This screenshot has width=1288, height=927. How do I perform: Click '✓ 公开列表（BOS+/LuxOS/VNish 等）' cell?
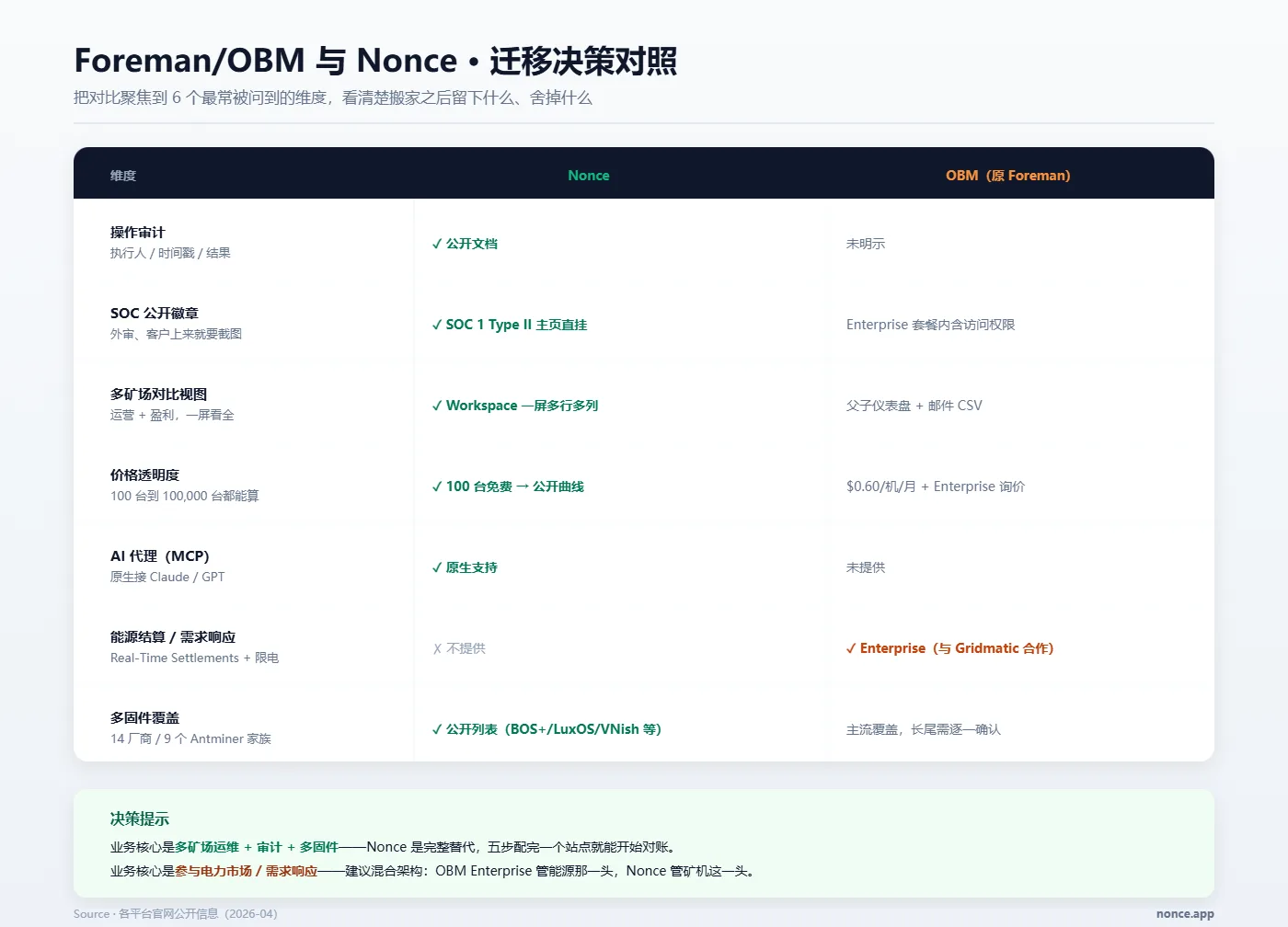pyautogui.click(x=547, y=729)
